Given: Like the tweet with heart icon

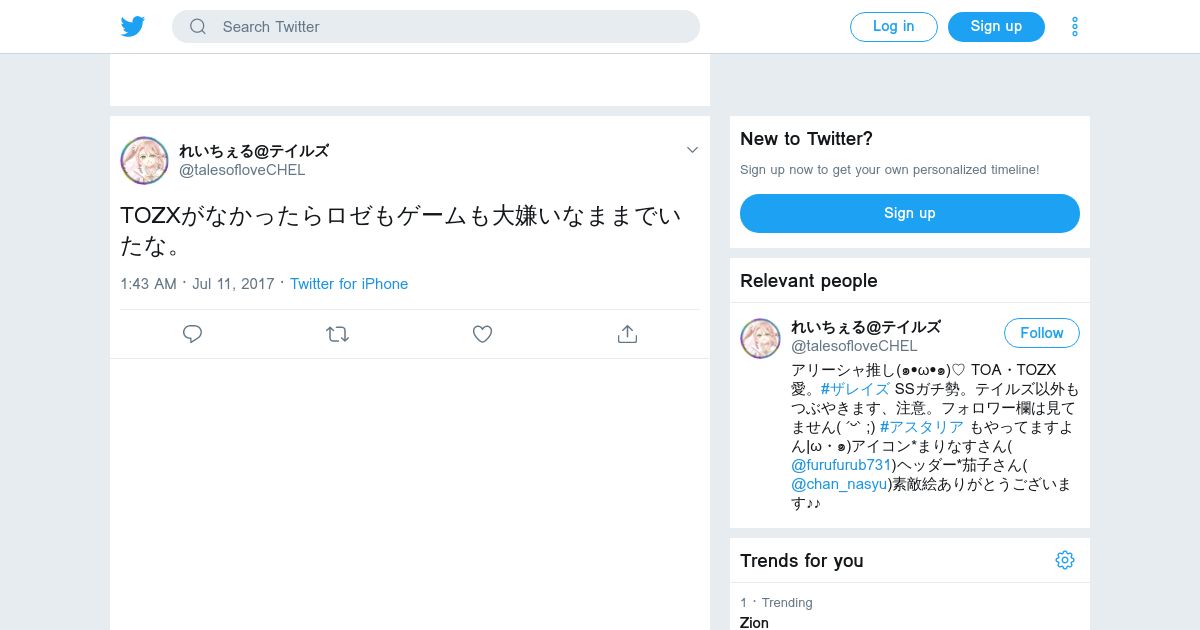Looking at the screenshot, I should coord(482,334).
